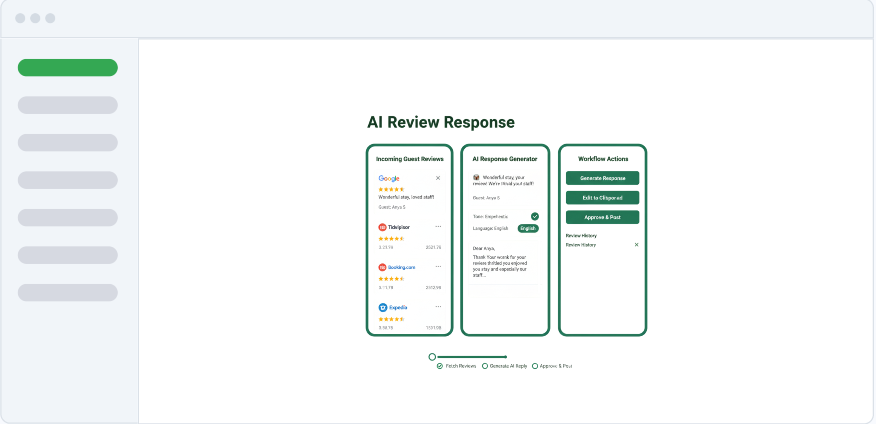The height and width of the screenshot is (424, 876).
Task: Select the Approve & Post step circle
Action: point(535,366)
